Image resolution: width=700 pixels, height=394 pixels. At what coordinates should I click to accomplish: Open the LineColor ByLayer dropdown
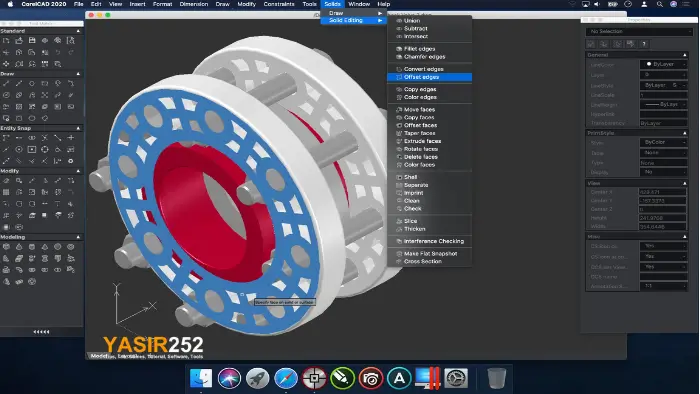(x=663, y=64)
